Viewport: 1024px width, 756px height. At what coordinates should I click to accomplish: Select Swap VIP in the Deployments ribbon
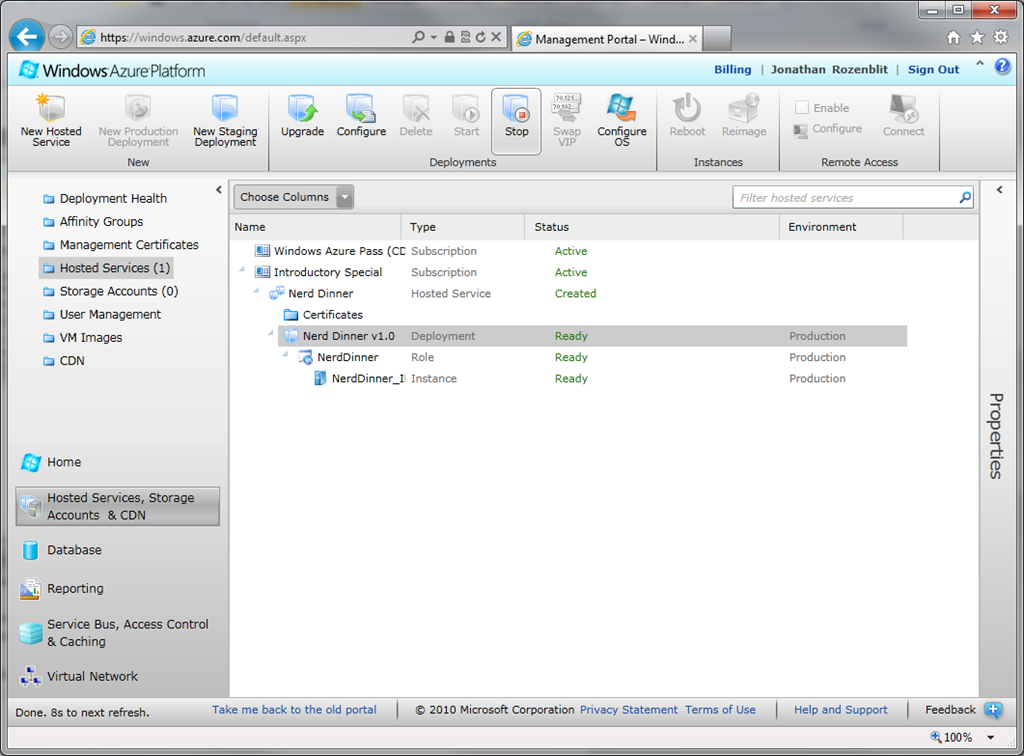coord(566,118)
